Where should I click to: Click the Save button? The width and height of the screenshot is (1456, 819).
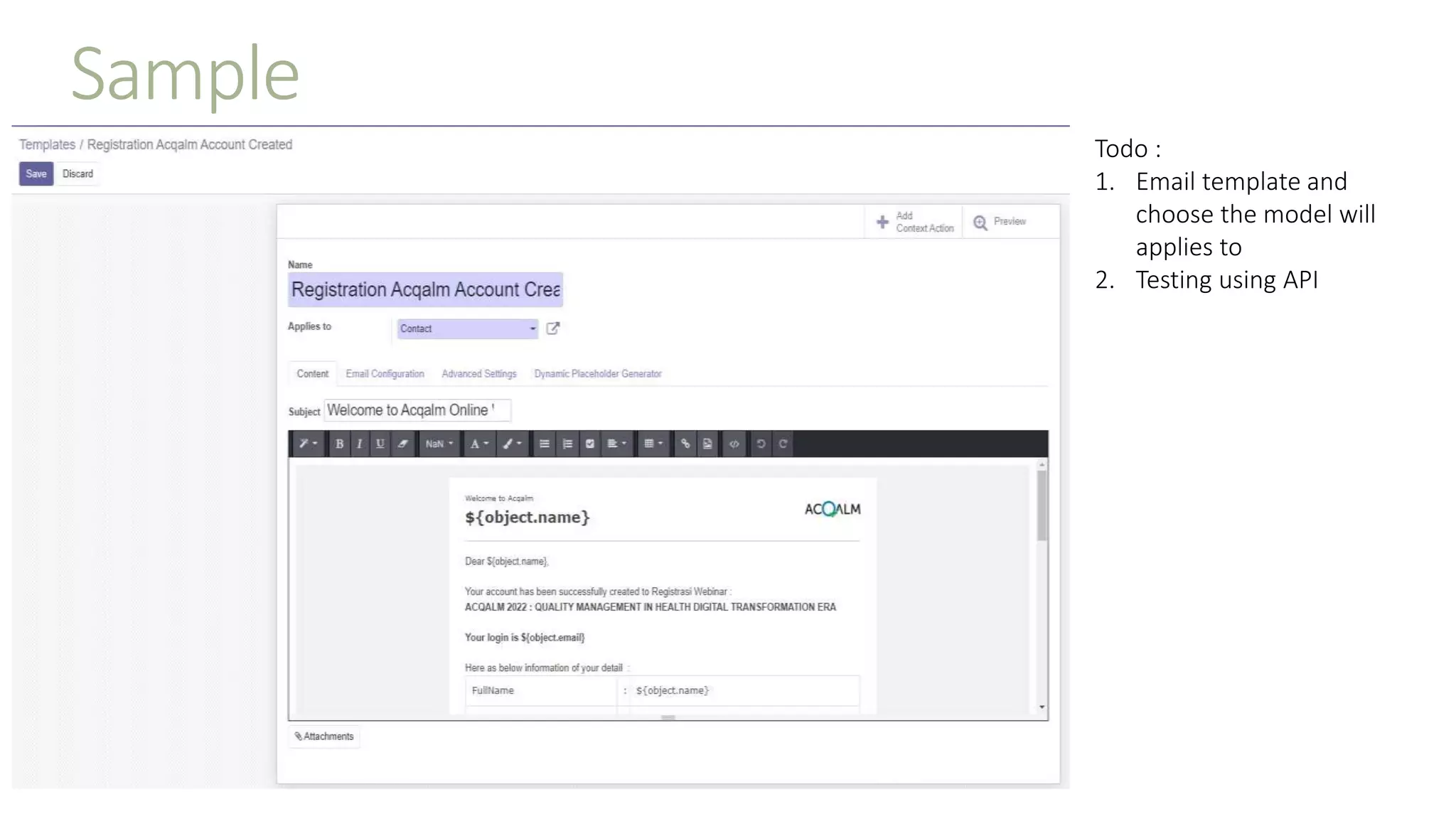[36, 173]
